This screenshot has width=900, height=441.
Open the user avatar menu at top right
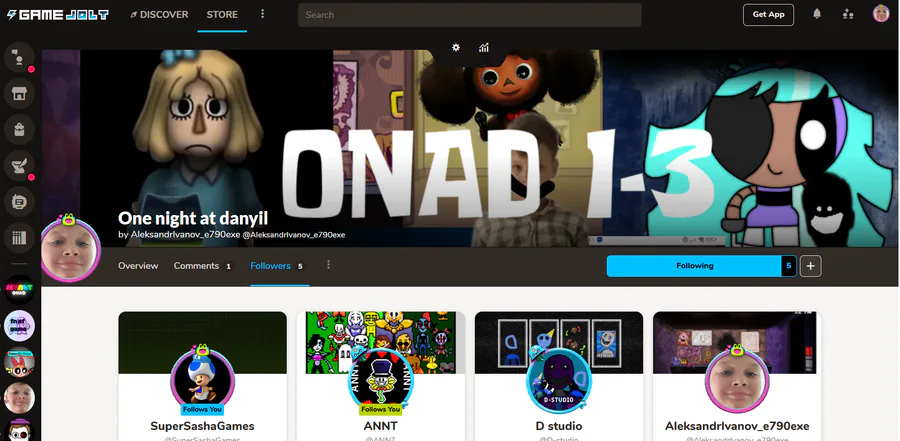(880, 14)
